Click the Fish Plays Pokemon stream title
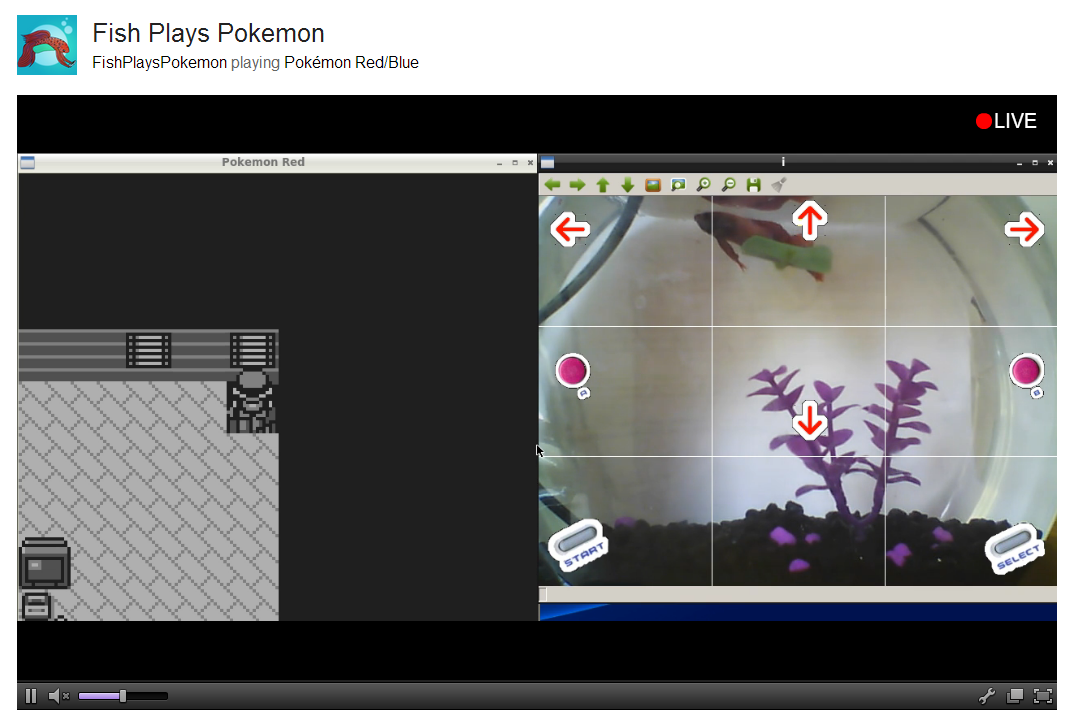1074x712 pixels. (208, 33)
